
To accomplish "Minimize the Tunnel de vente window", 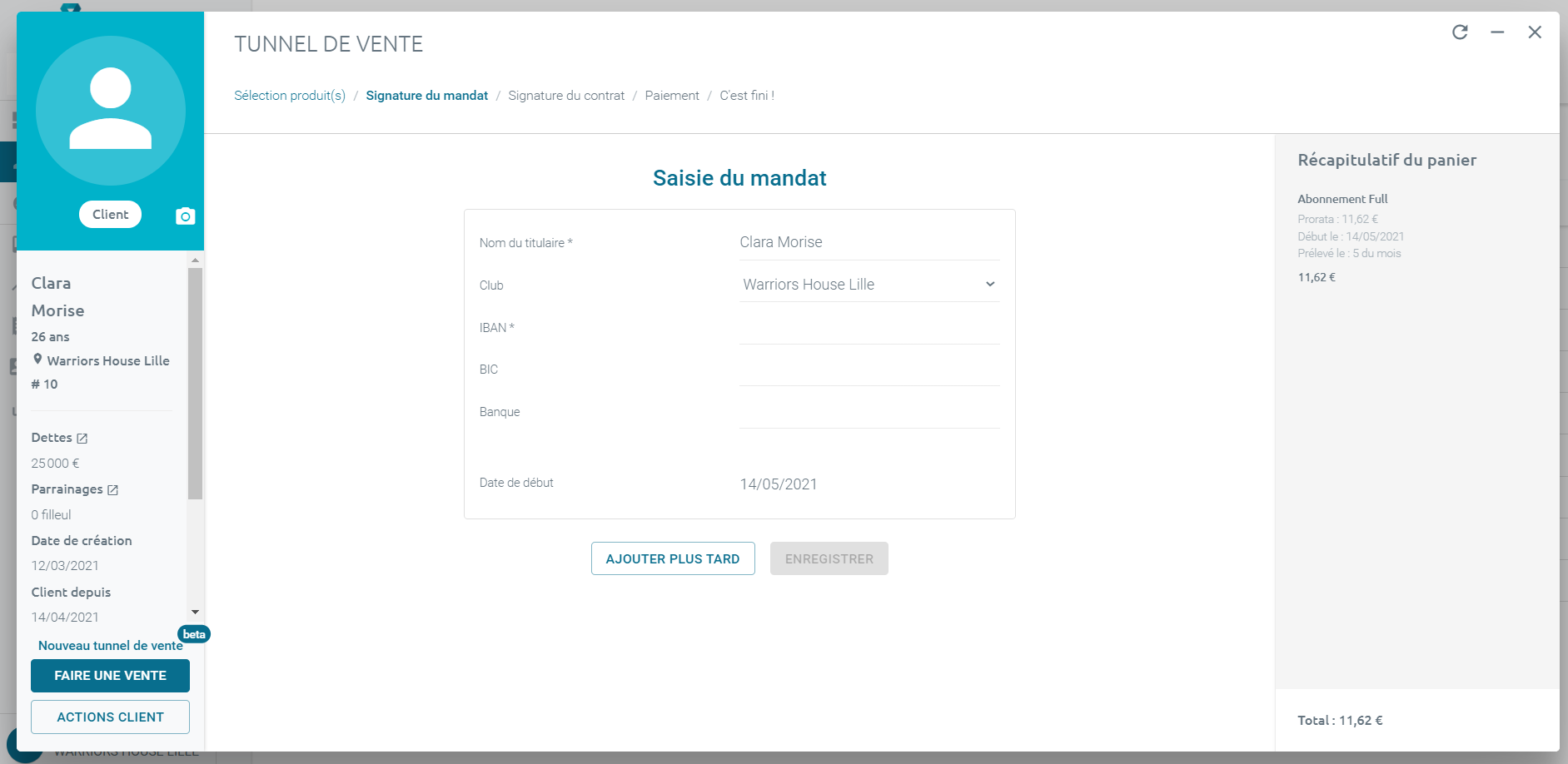I will 1497,32.
